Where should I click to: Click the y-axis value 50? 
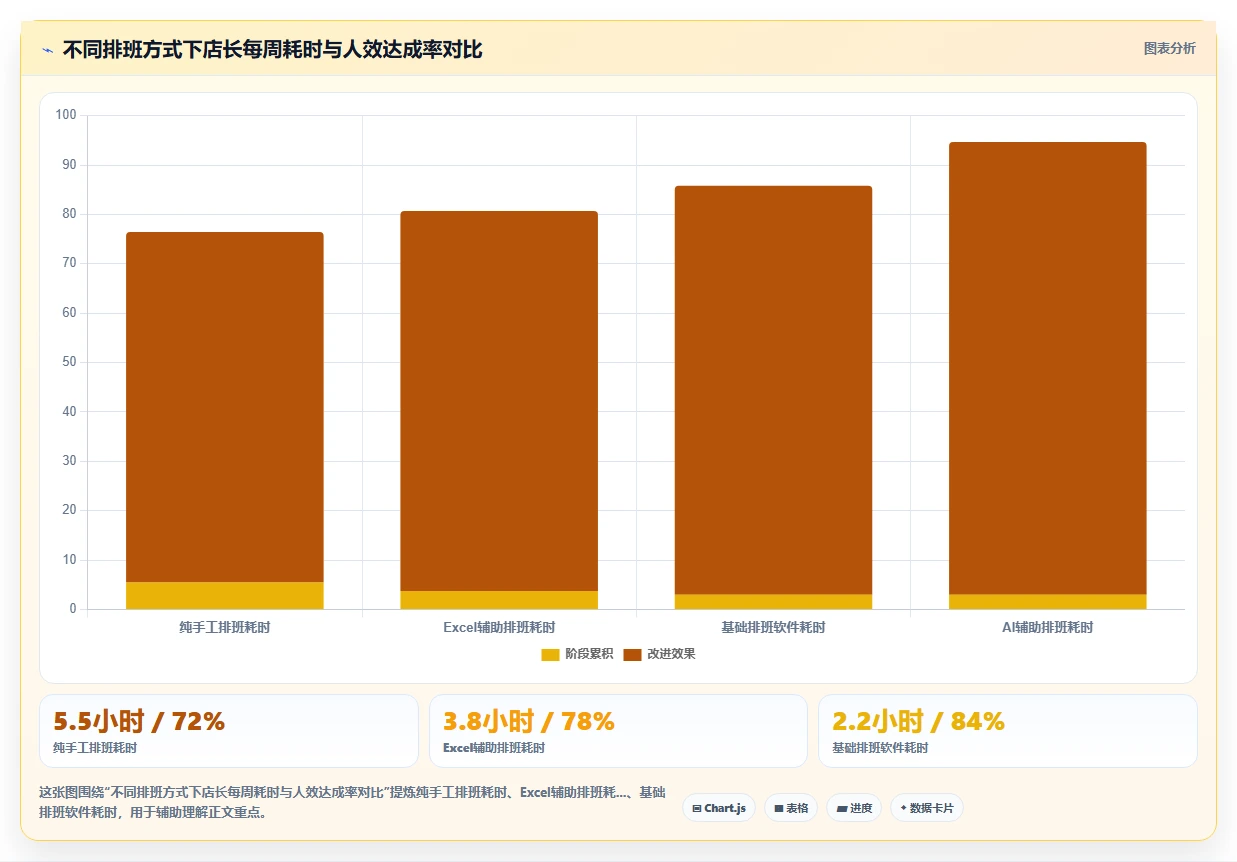pyautogui.click(x=69, y=362)
